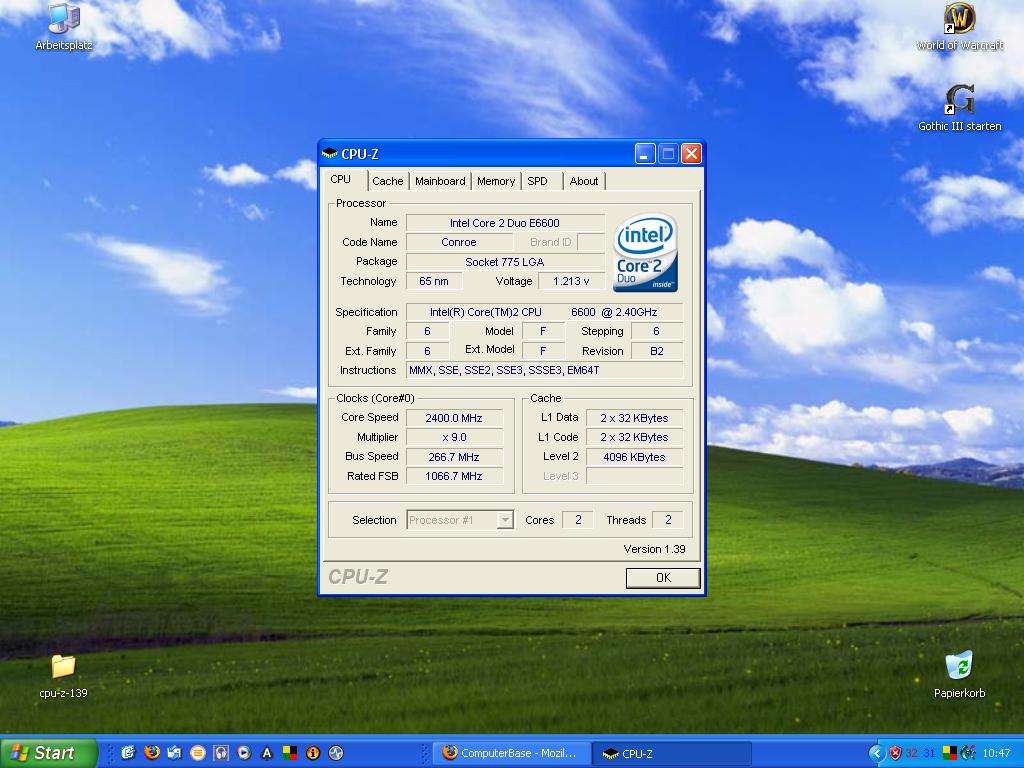
Task: Click the Code Name value Conroe
Action: [x=459, y=242]
